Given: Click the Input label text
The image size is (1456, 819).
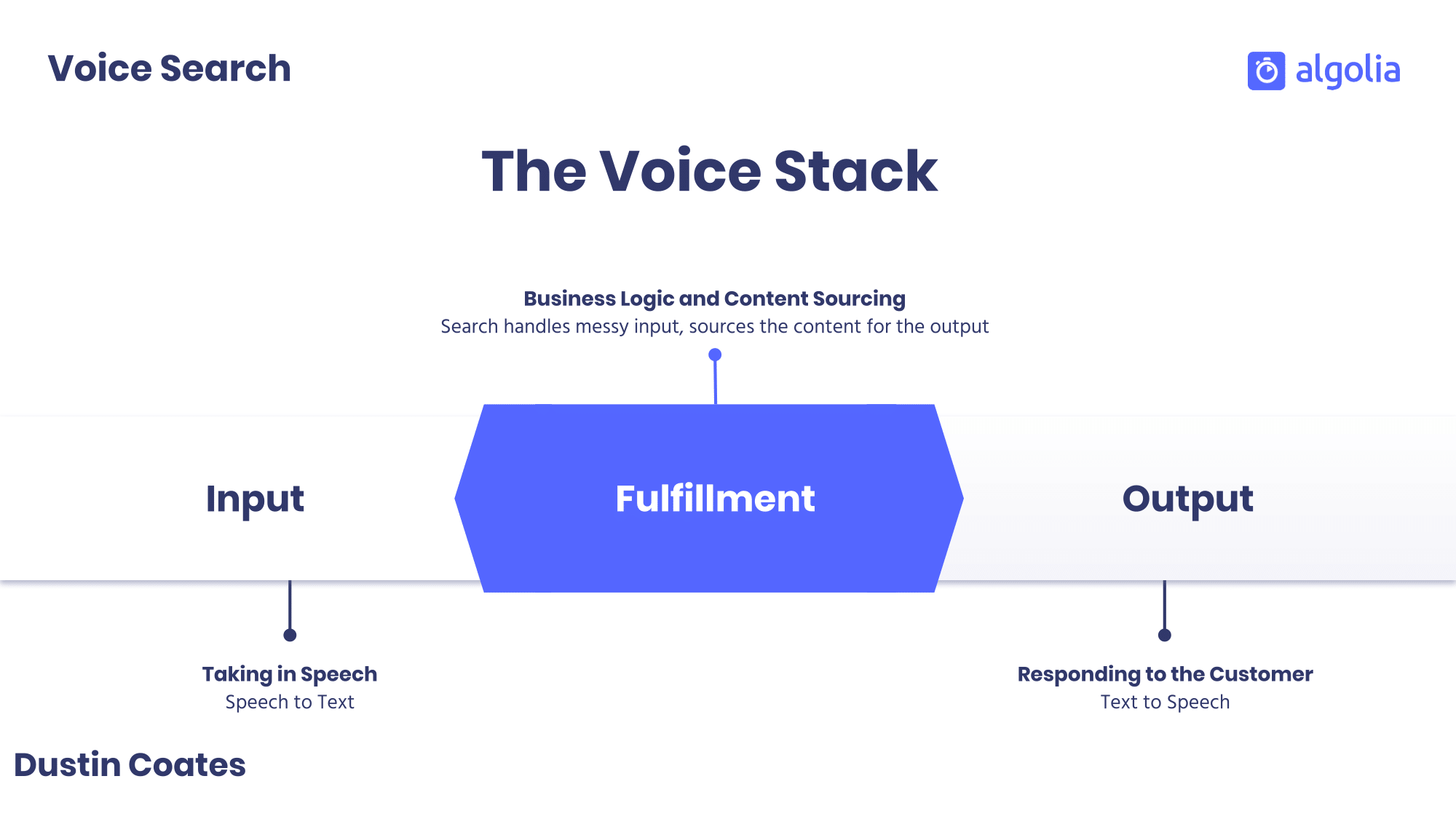Looking at the screenshot, I should [255, 498].
